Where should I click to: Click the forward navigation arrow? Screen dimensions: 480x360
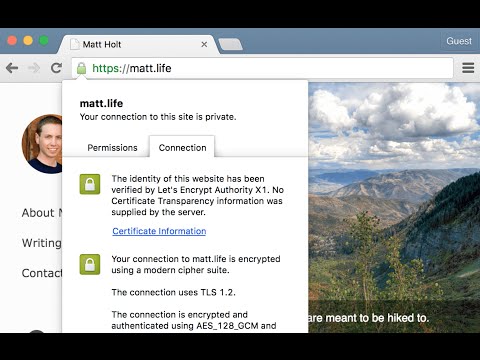[x=34, y=68]
